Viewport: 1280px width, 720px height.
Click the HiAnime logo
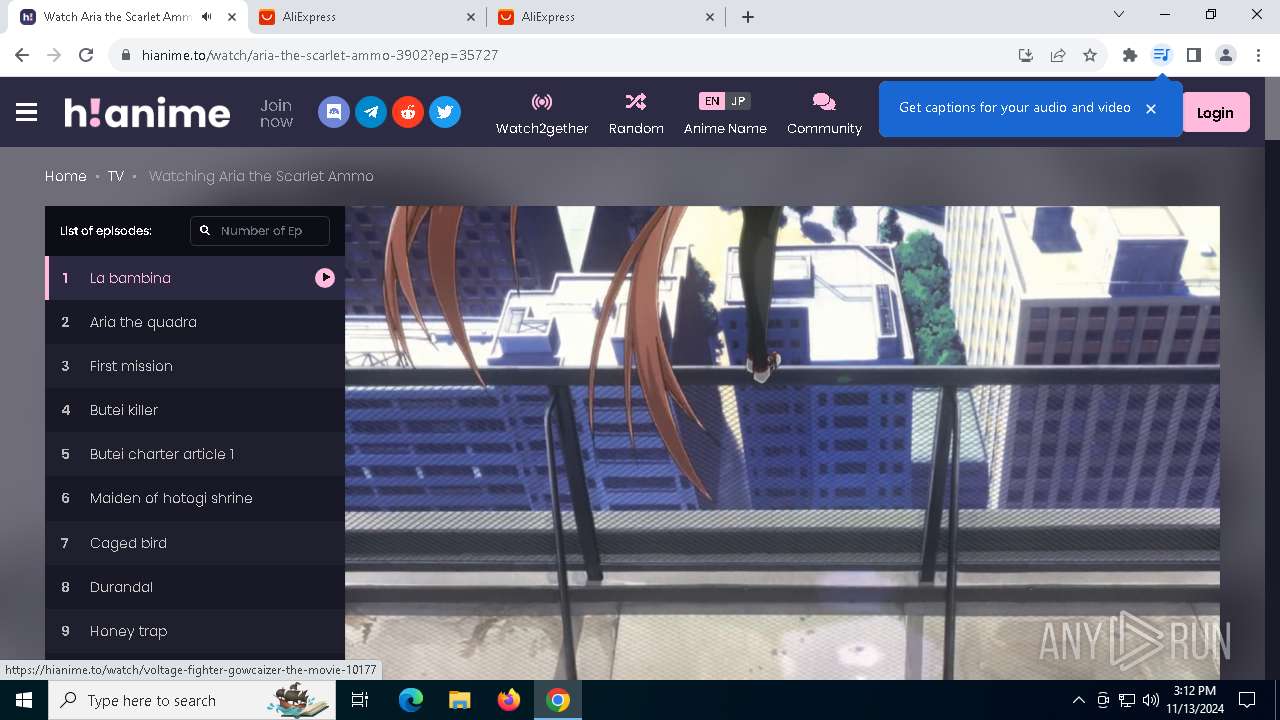(x=147, y=112)
